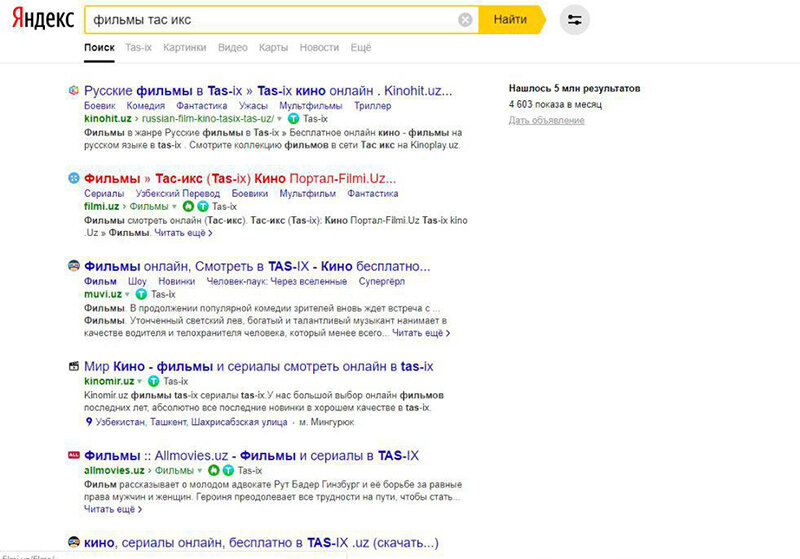
Task: Click favicon of the last кино, сериалы result
Action: (x=74, y=542)
